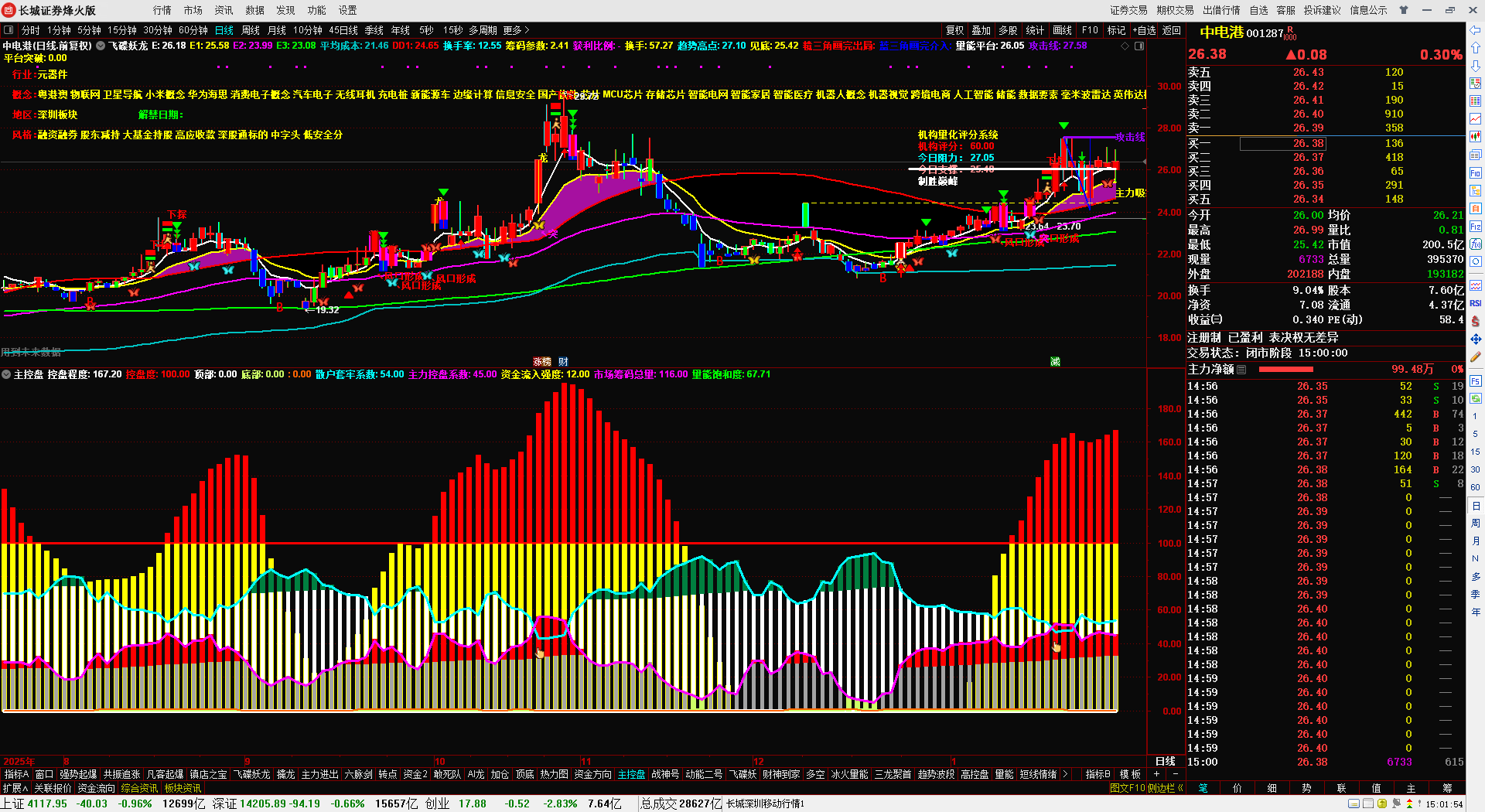Open the 主力净额 list icon
This screenshot has width=1485, height=812.
1241,370
